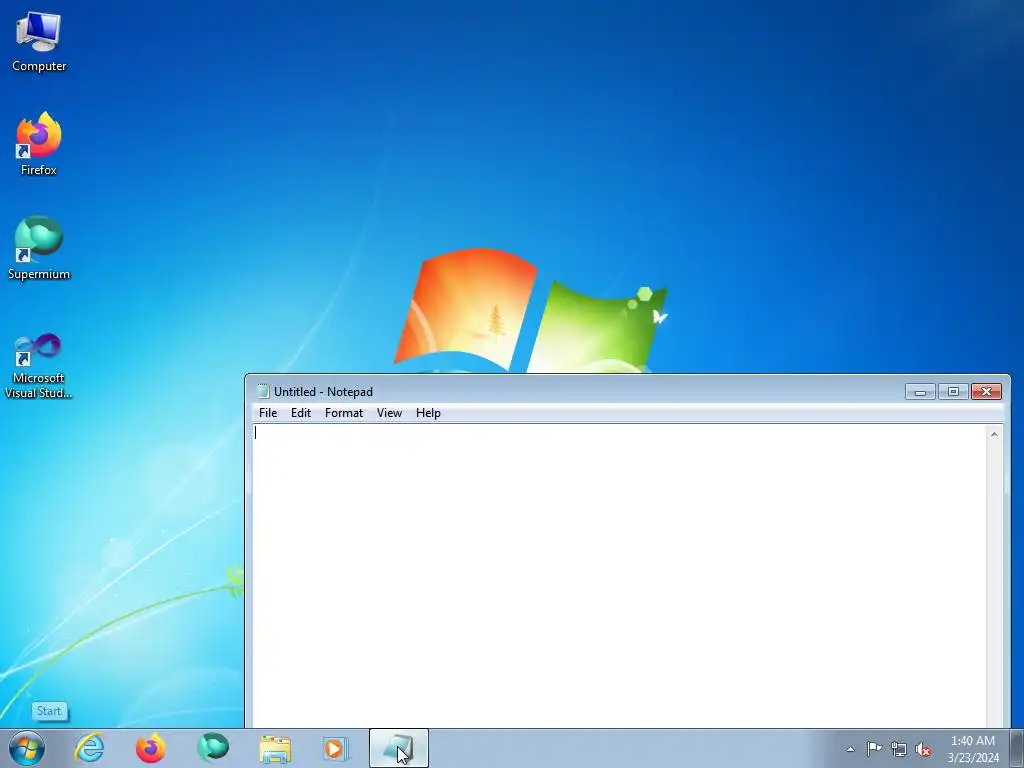Open Windows Explorer from the taskbar

point(275,748)
